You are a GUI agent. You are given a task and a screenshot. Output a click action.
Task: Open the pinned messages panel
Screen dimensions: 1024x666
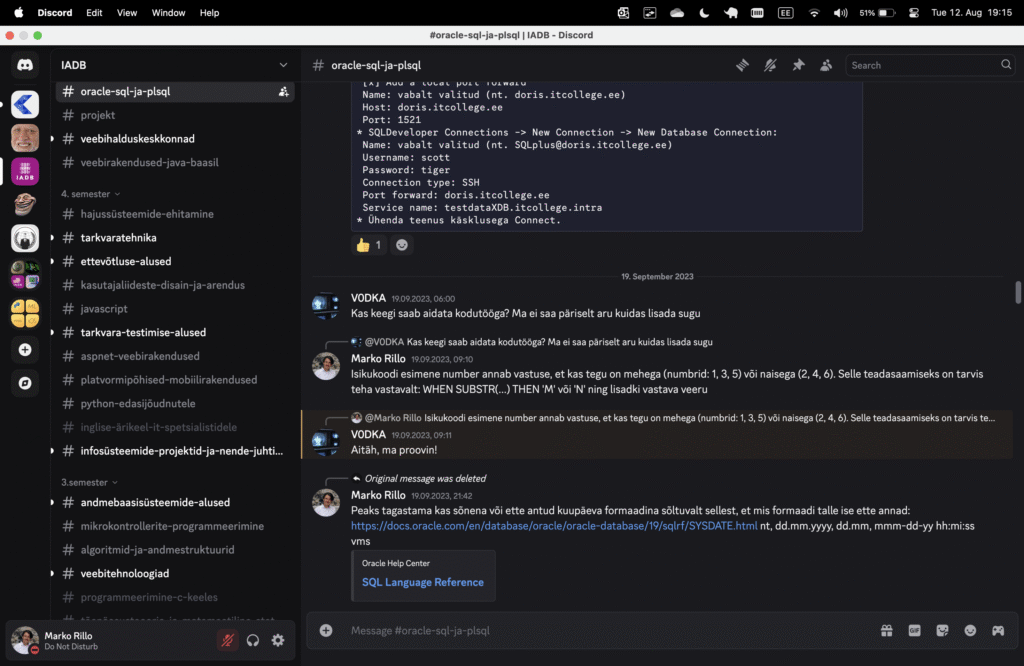point(798,64)
